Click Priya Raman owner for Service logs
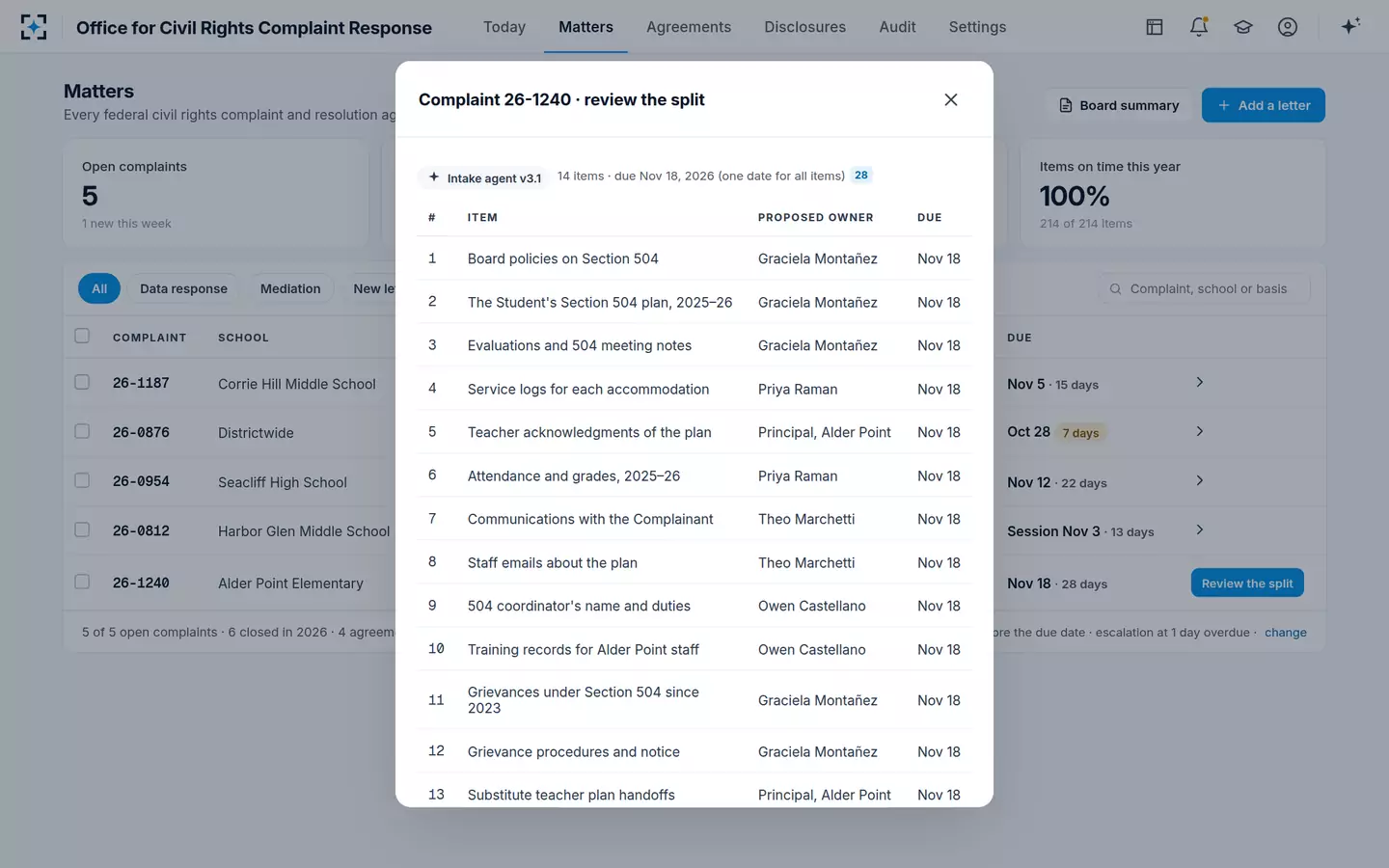The width and height of the screenshot is (1389, 868). [x=798, y=389]
